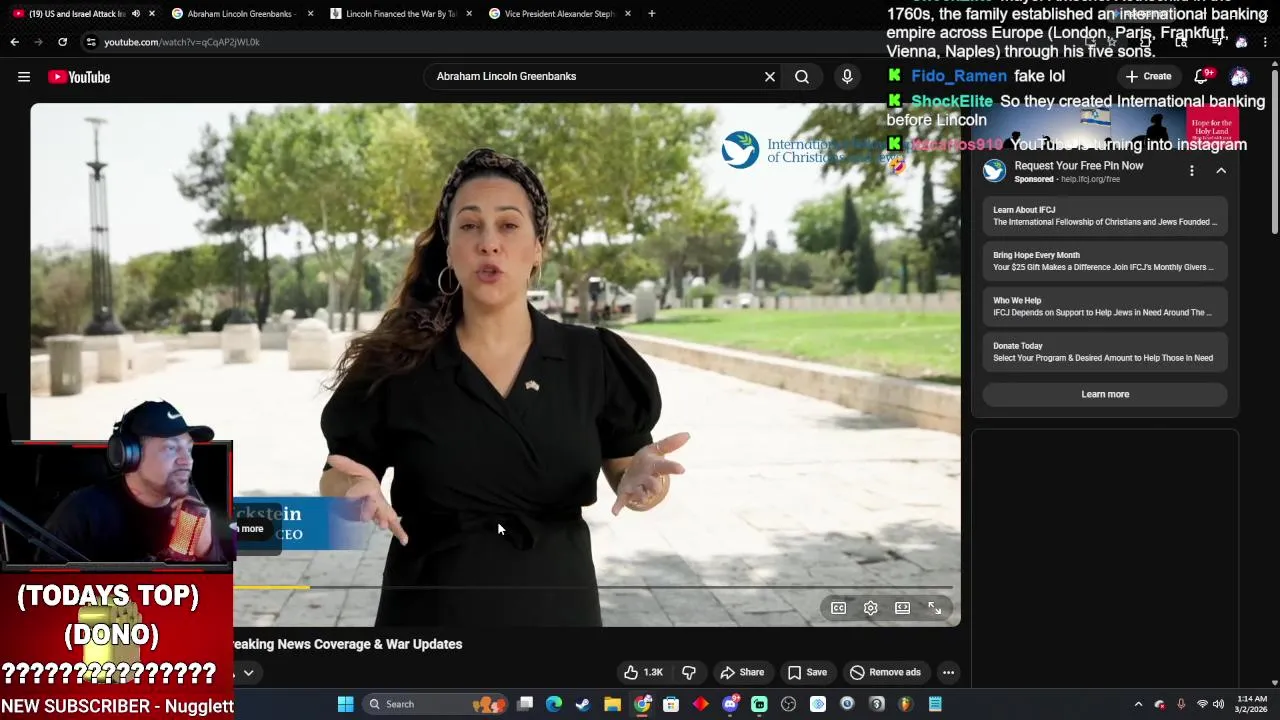Close the Lincoln Financed the War tab
Viewport: 1280px width, 720px height.
pos(469,14)
